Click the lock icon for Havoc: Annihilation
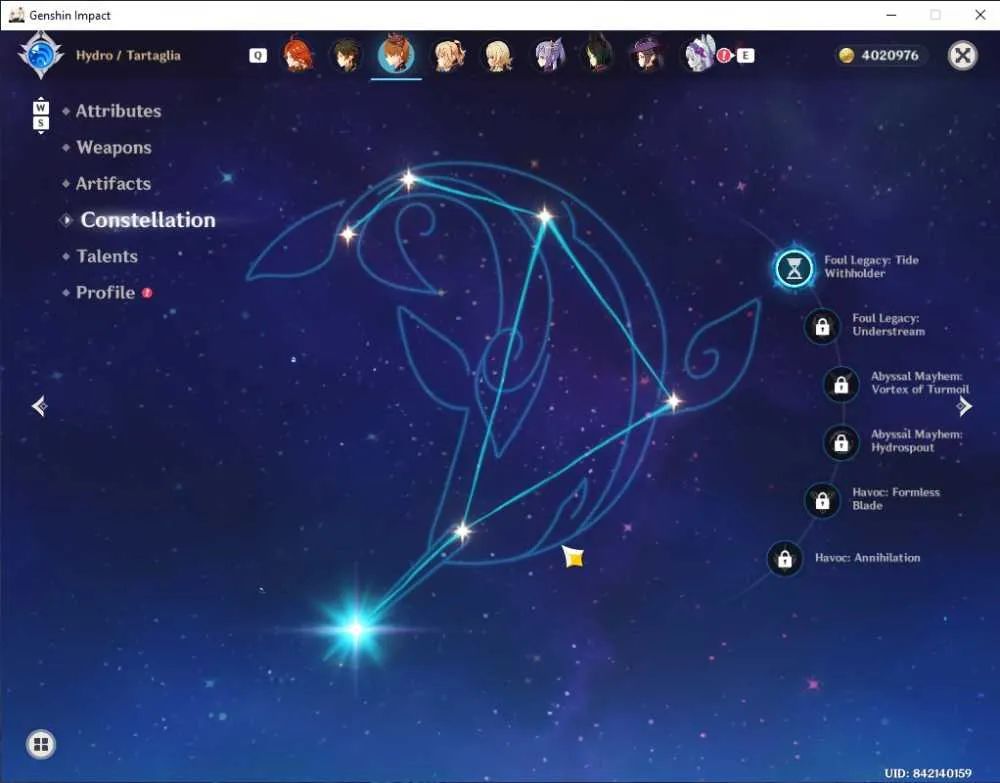The image size is (1000, 783). point(785,559)
